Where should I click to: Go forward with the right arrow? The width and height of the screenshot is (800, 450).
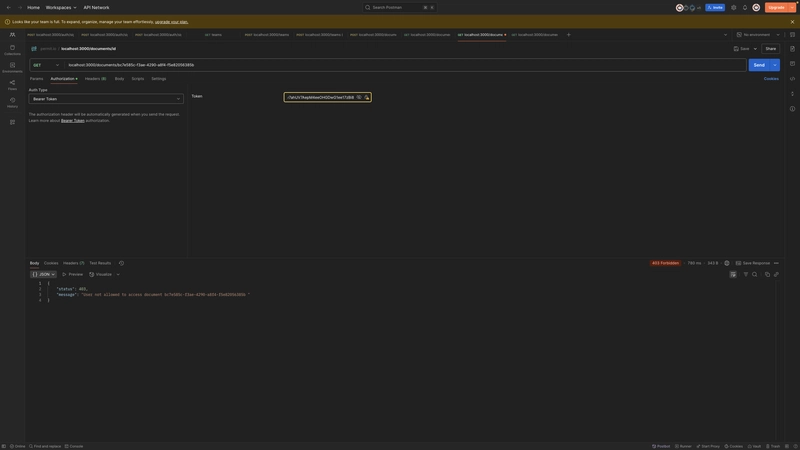[x=20, y=8]
